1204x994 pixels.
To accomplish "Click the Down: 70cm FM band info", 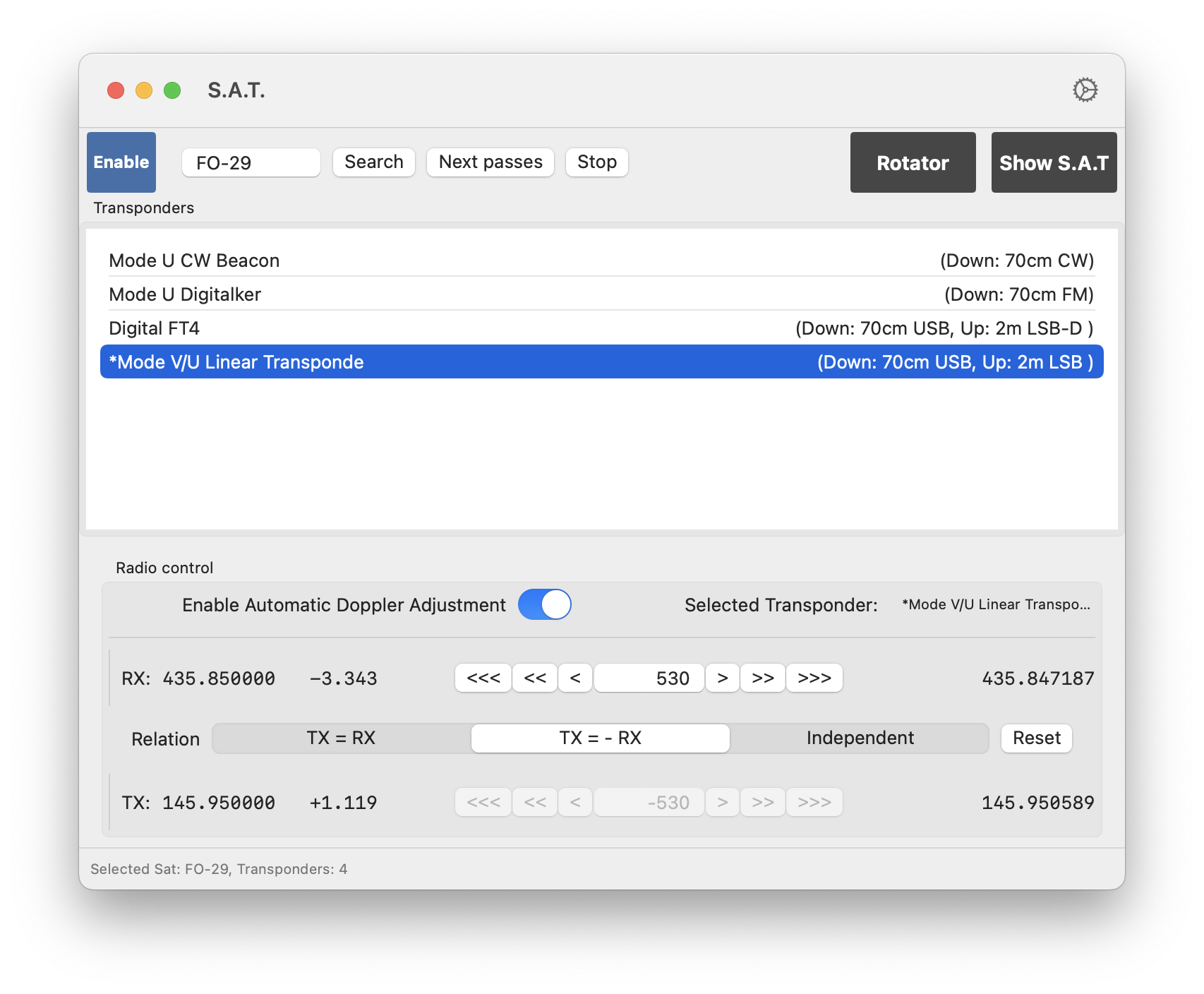I will (1019, 294).
